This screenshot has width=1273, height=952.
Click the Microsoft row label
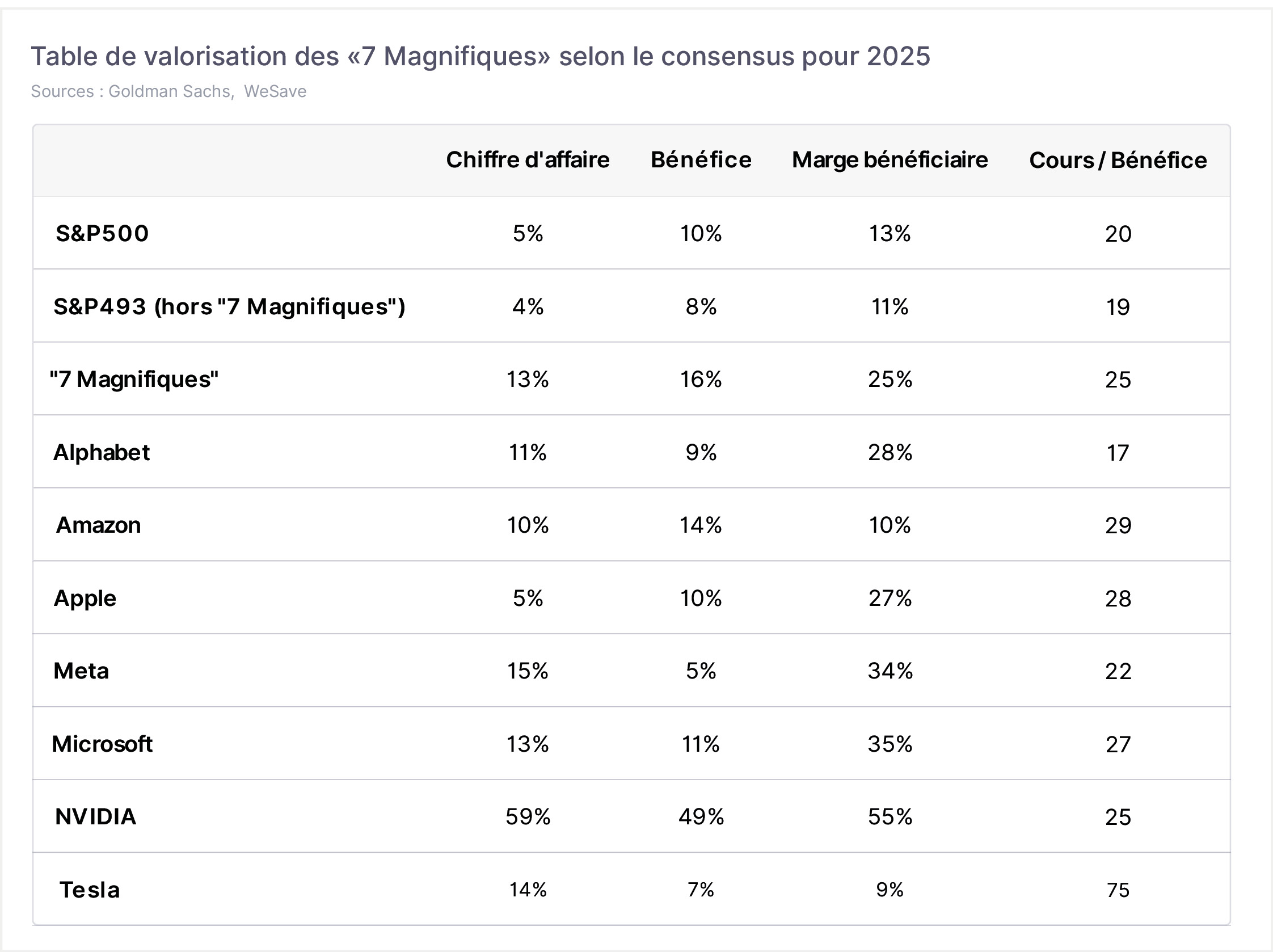coord(103,744)
